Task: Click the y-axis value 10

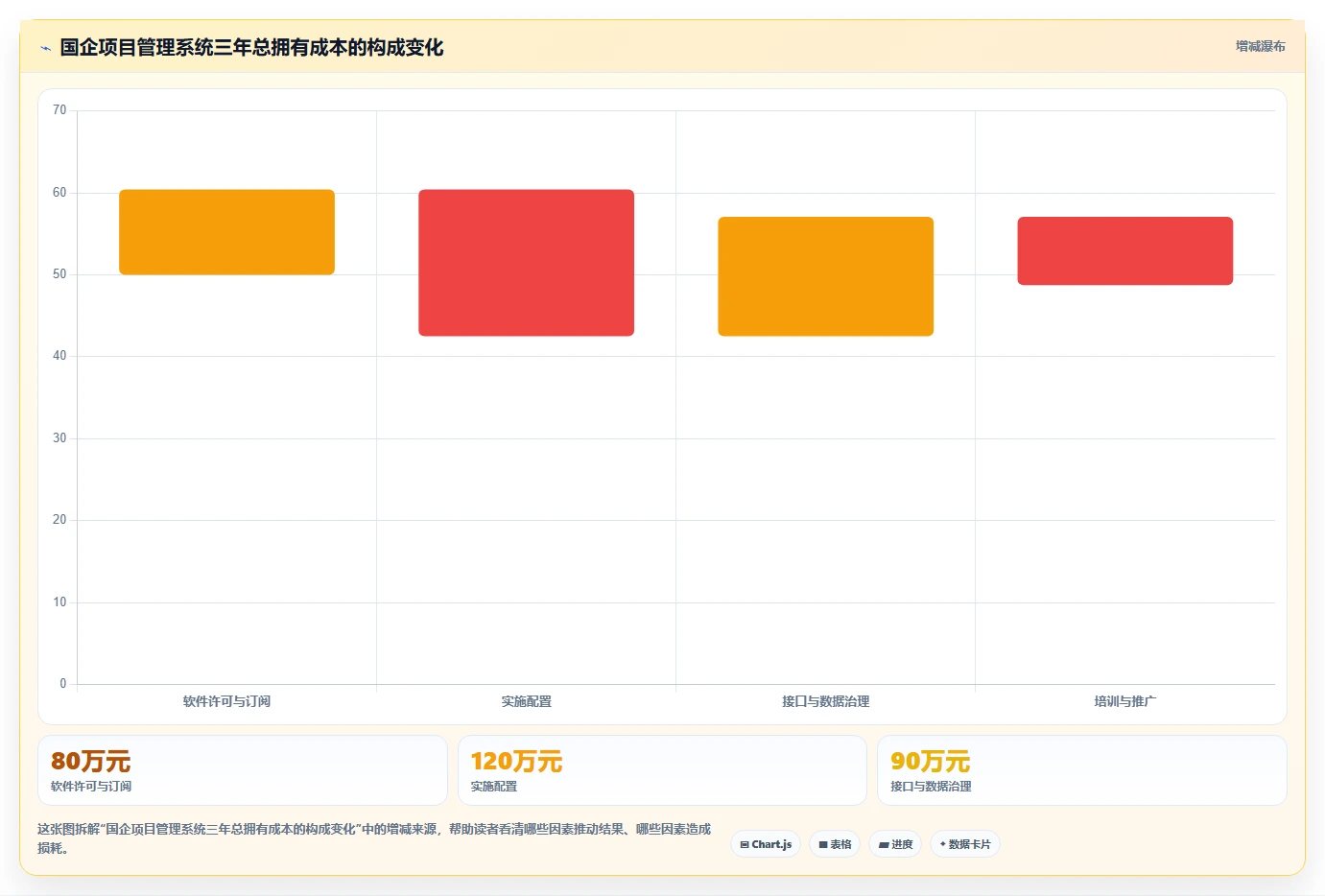Action: [x=59, y=602]
